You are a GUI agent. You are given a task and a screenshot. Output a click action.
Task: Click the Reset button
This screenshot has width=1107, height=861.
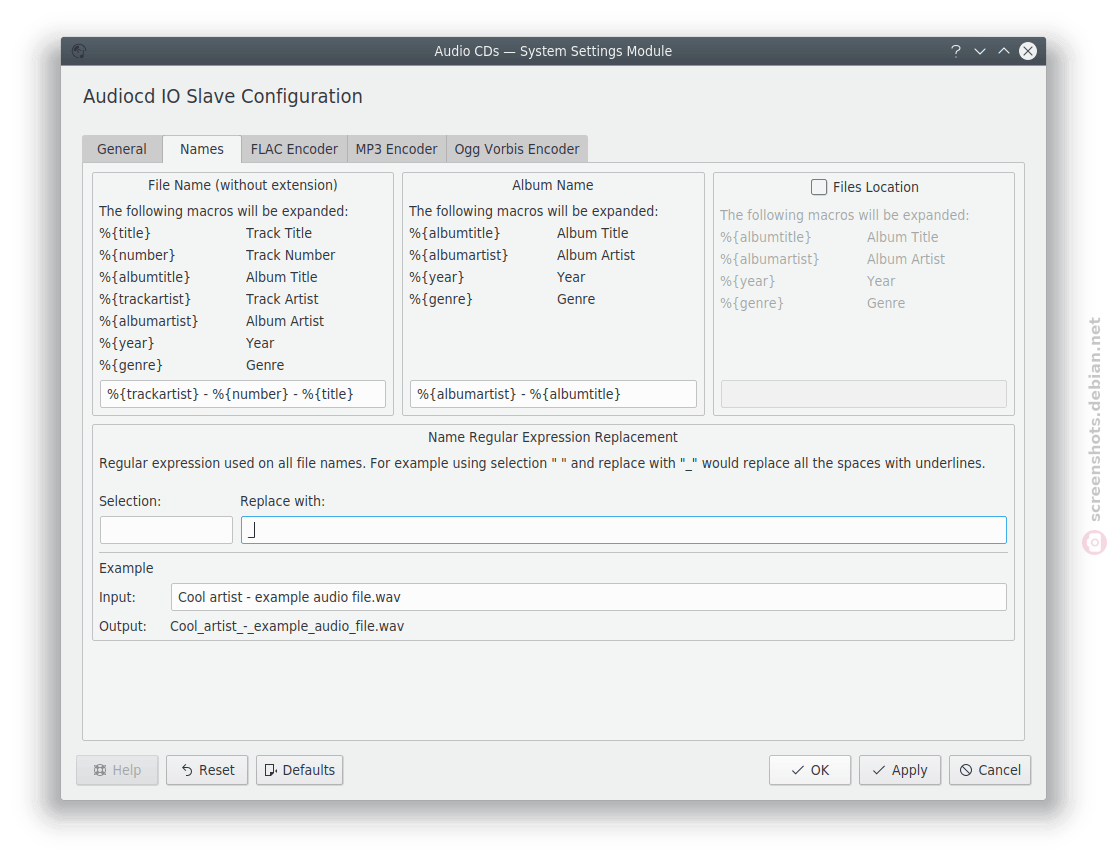[x=207, y=770]
